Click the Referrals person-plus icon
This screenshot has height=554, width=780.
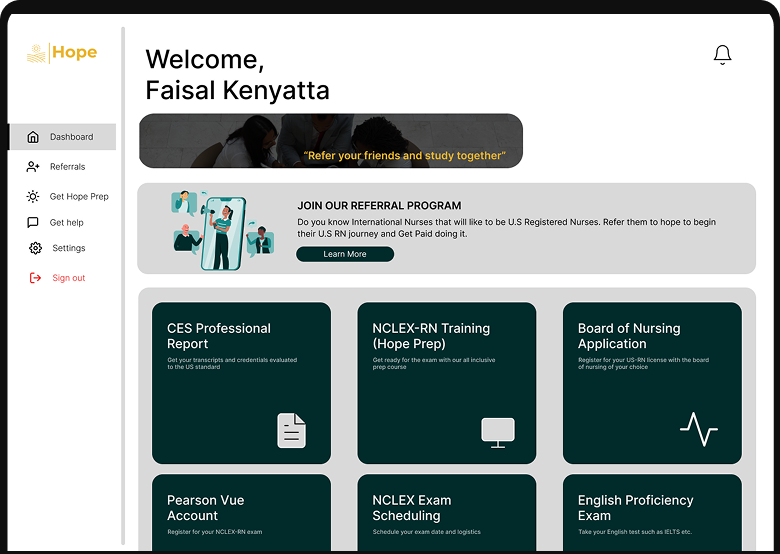pos(33,167)
